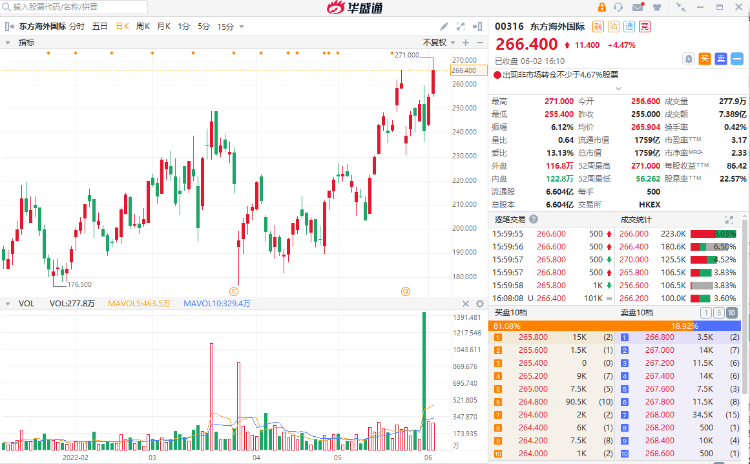Click the 指标 indicators label

coord(26,43)
